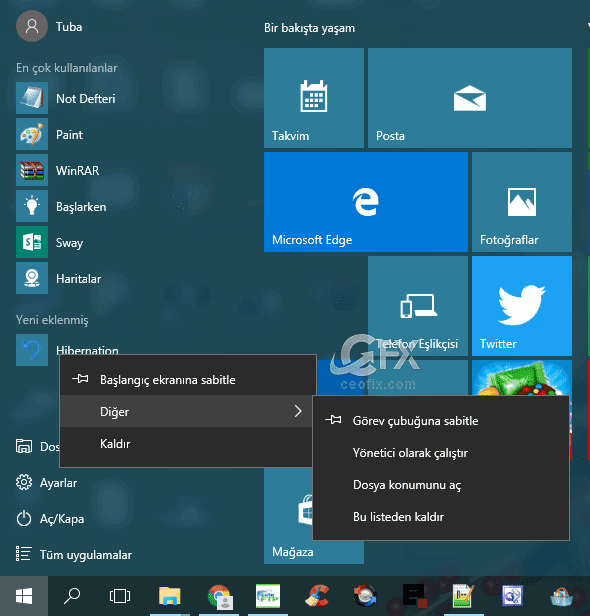Open the purple Q document taskbar icon

click(x=512, y=596)
